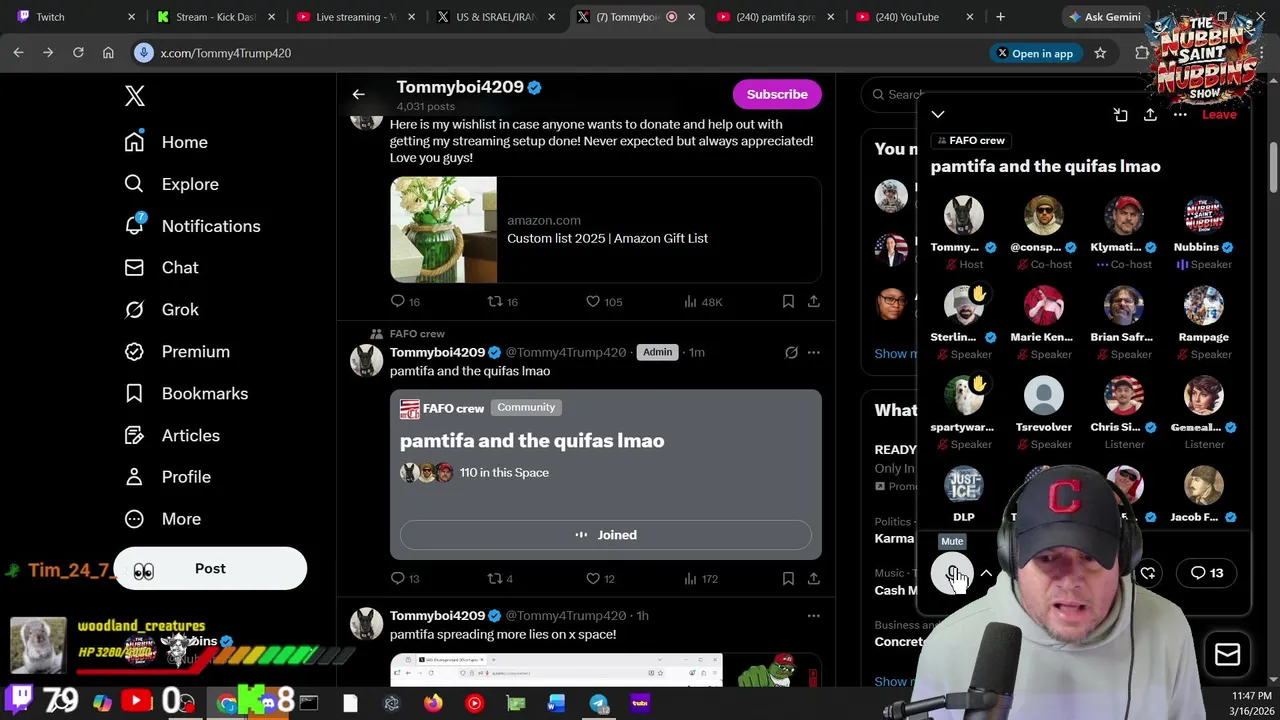Screen dimensions: 1280x720
Task: Click the Tsrevolver speaker avatar
Action: click(1044, 395)
